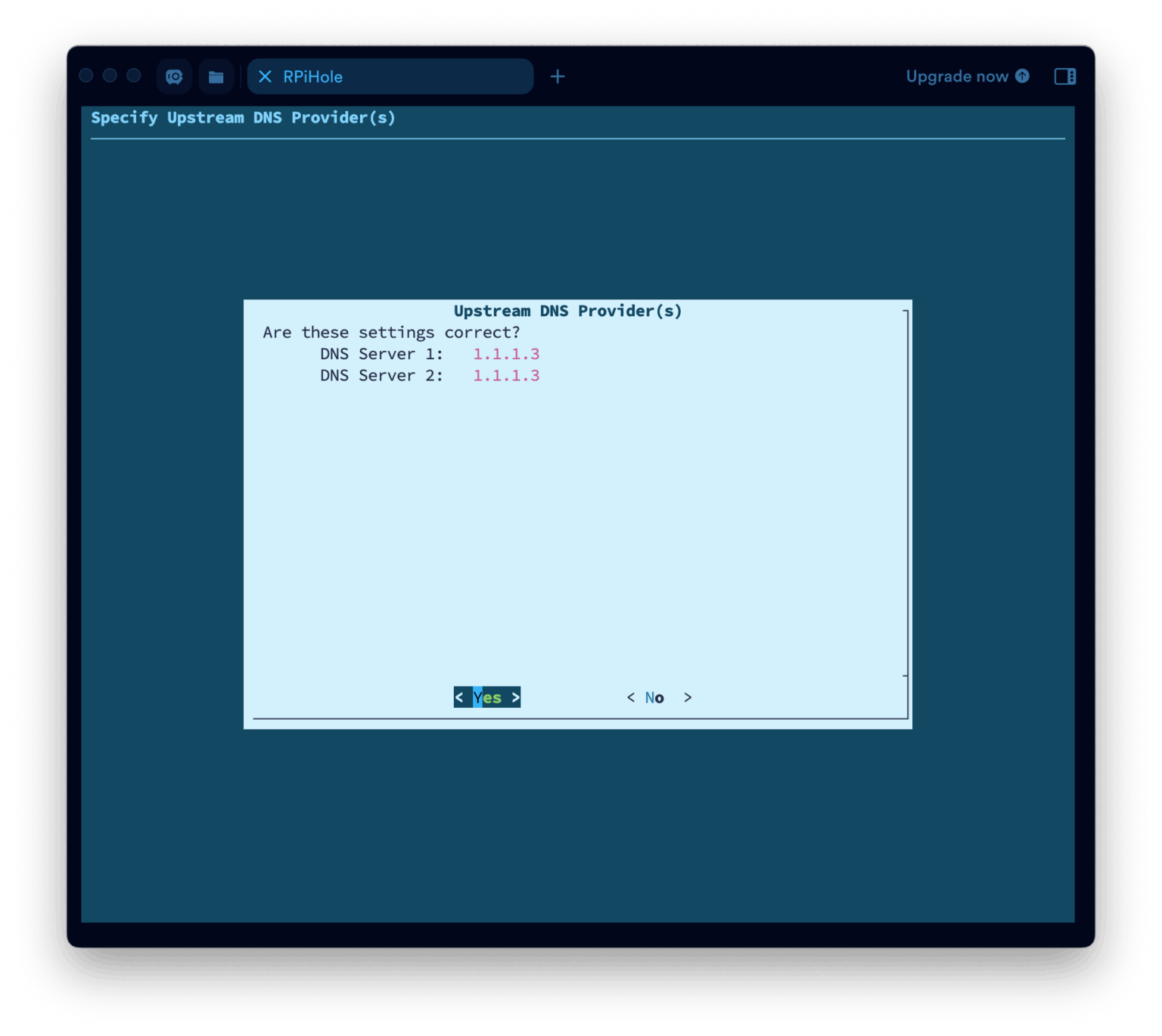This screenshot has height=1036, width=1162.
Task: Click the Specify Upstream DNS Provider(s) header
Action: (243, 118)
